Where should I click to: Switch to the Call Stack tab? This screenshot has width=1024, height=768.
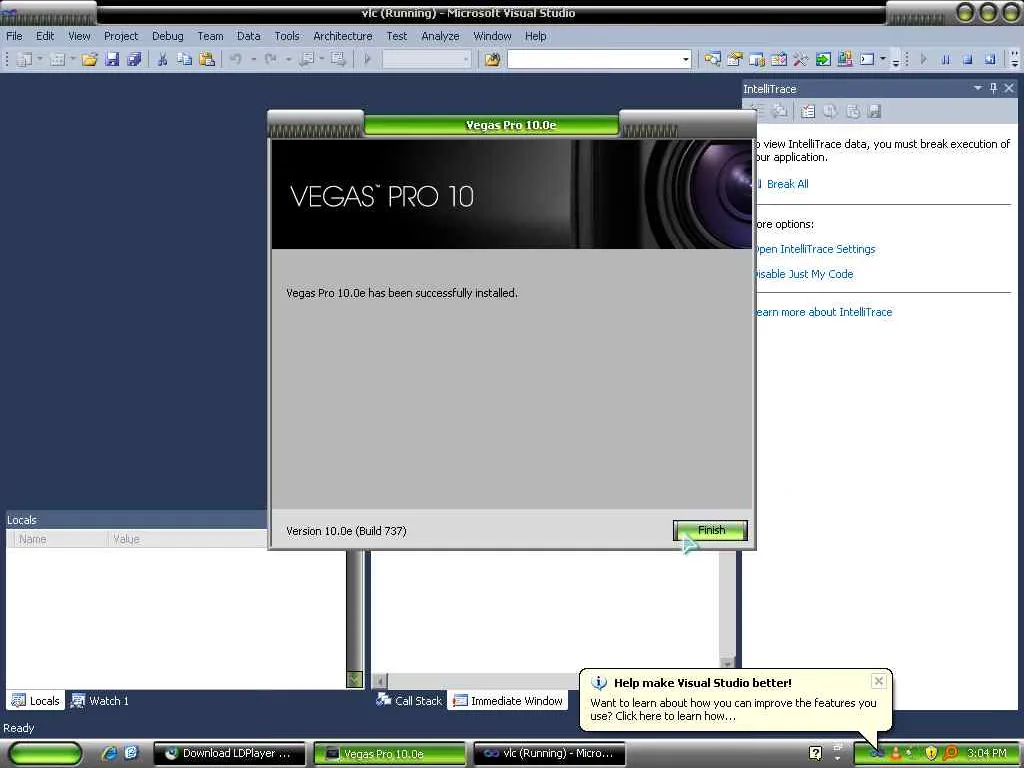[x=409, y=701]
